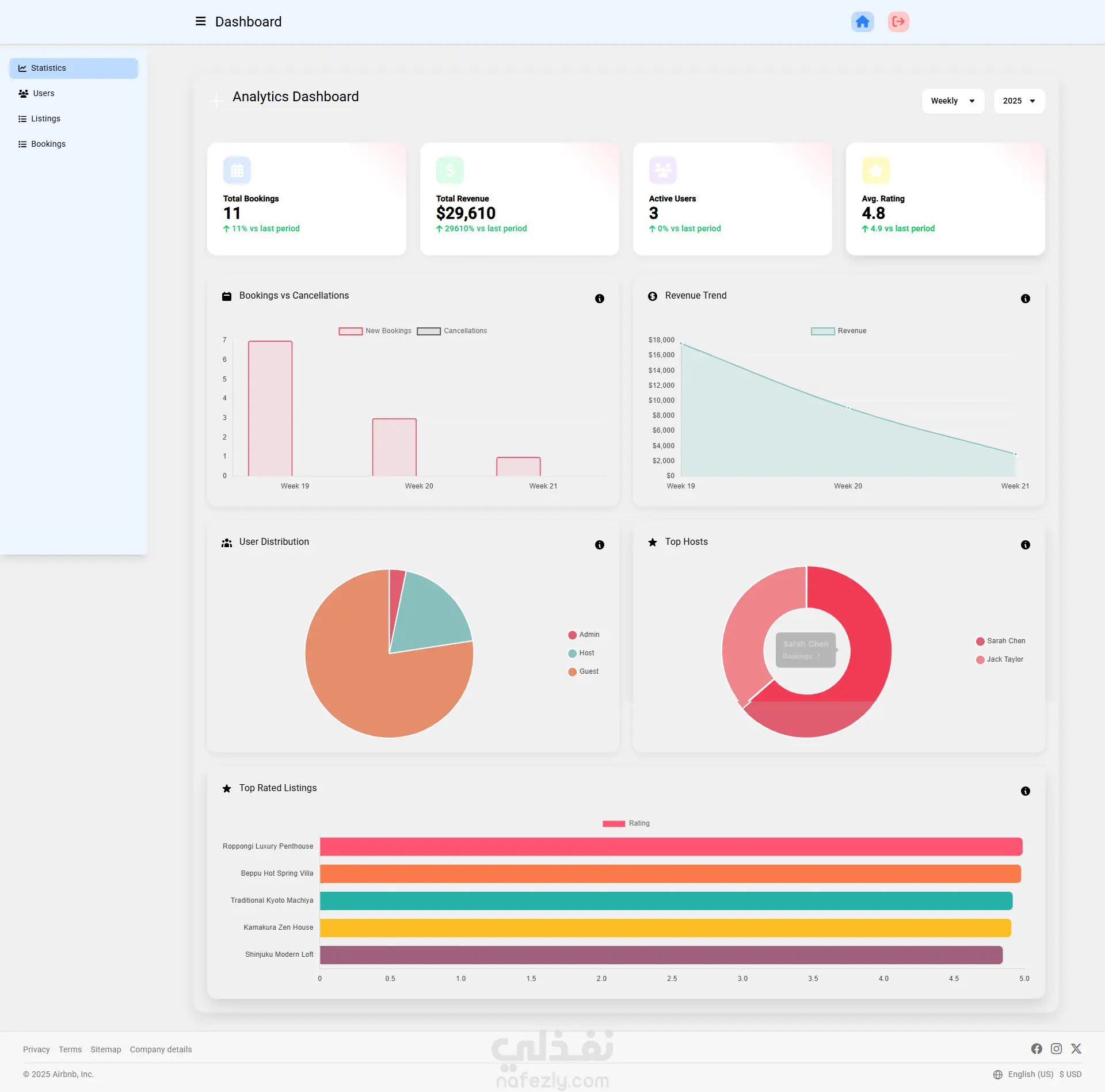Click the home icon in header
Viewport: 1105px width, 1092px height.
click(x=862, y=22)
